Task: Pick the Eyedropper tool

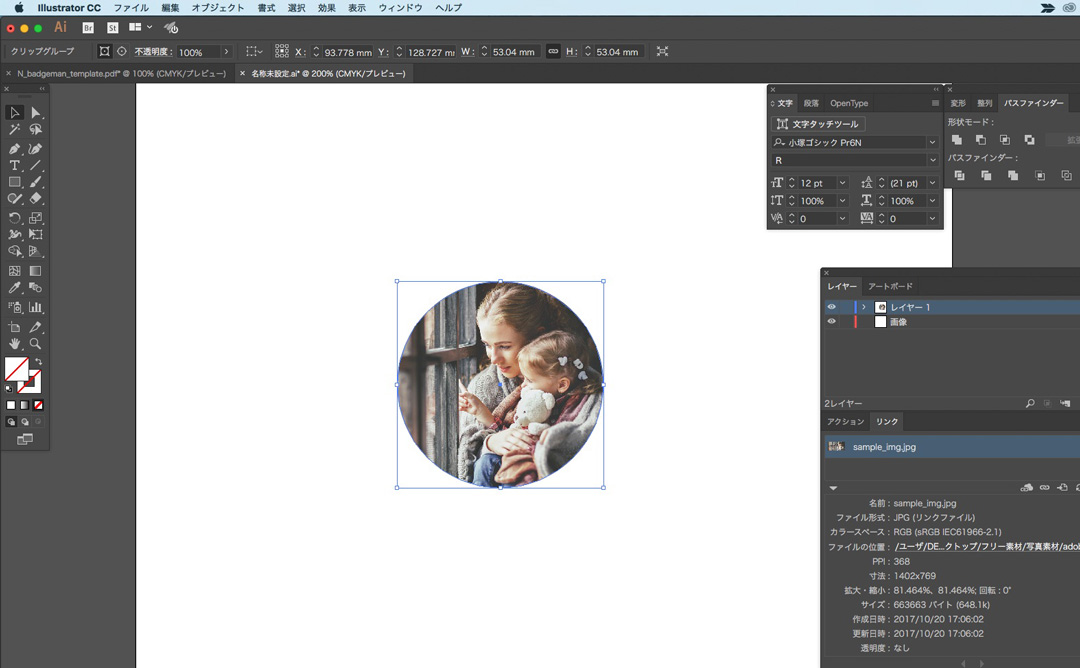Action: 15,288
